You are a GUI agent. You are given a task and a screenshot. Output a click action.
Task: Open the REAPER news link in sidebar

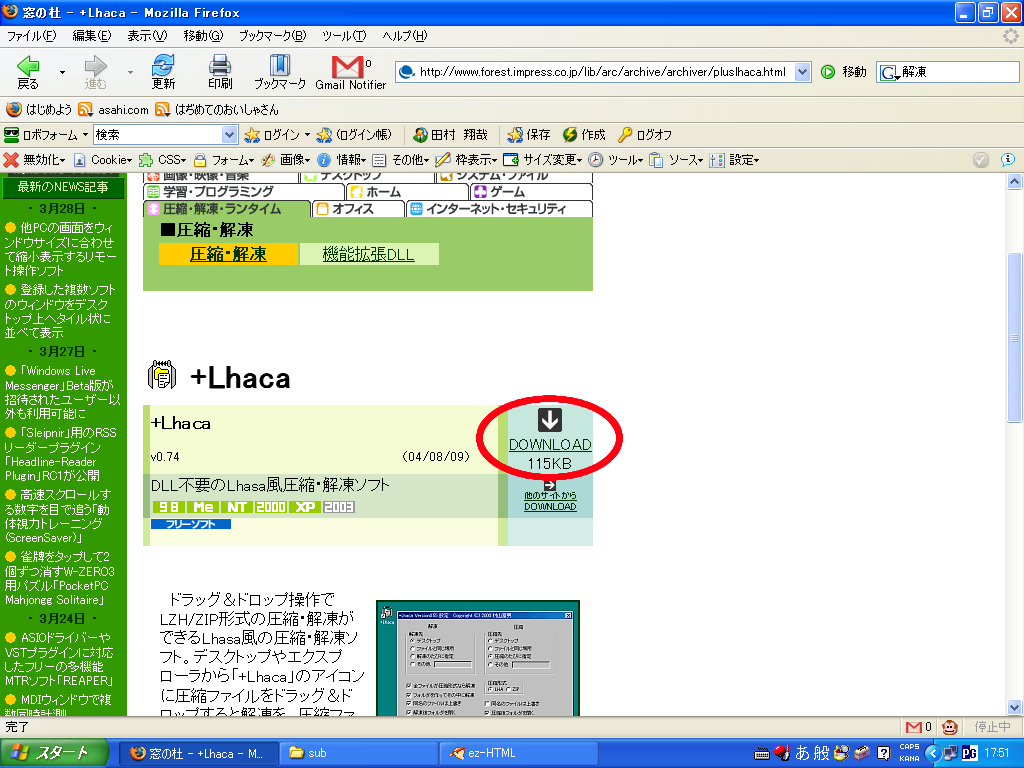coord(59,659)
